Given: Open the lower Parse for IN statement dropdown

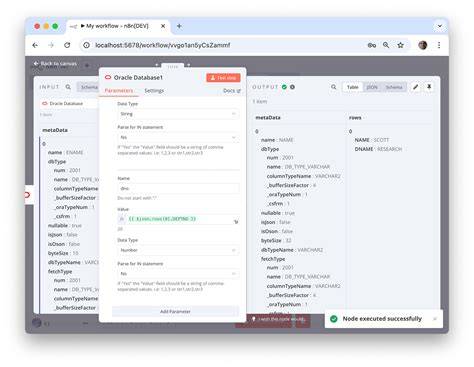Looking at the screenshot, I should 178,274.
